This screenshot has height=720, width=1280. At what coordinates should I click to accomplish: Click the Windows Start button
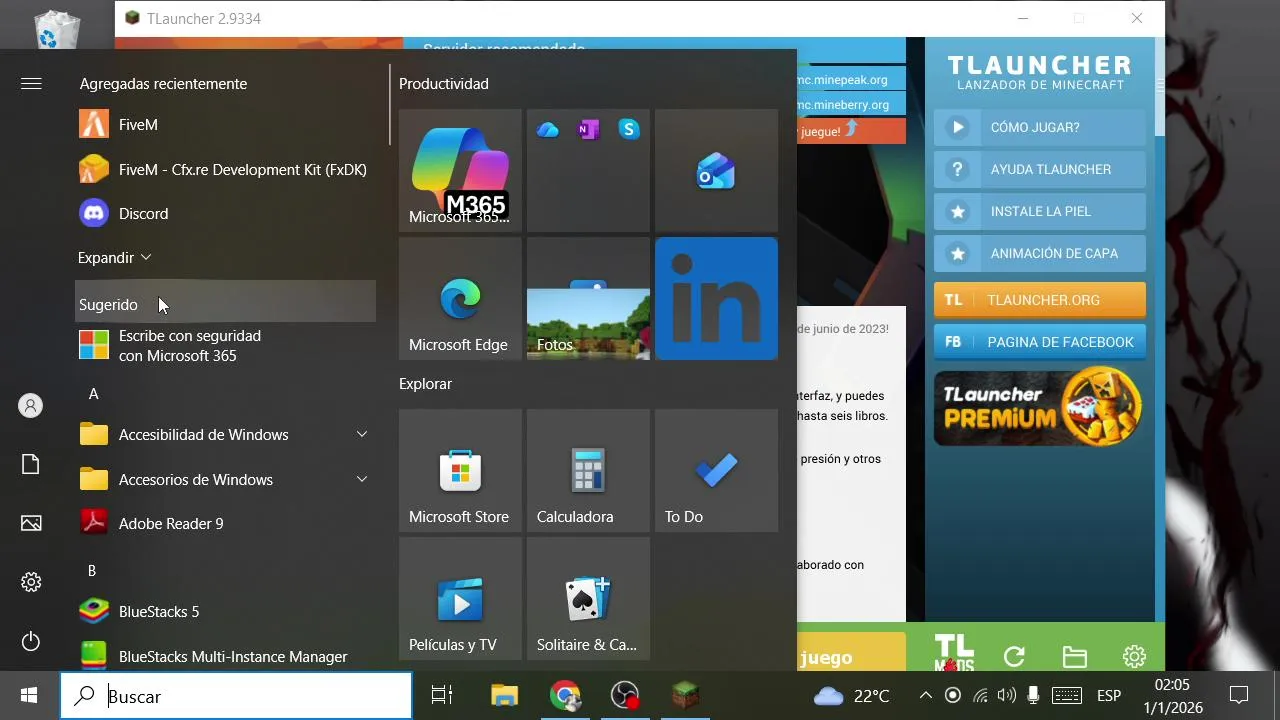point(29,696)
